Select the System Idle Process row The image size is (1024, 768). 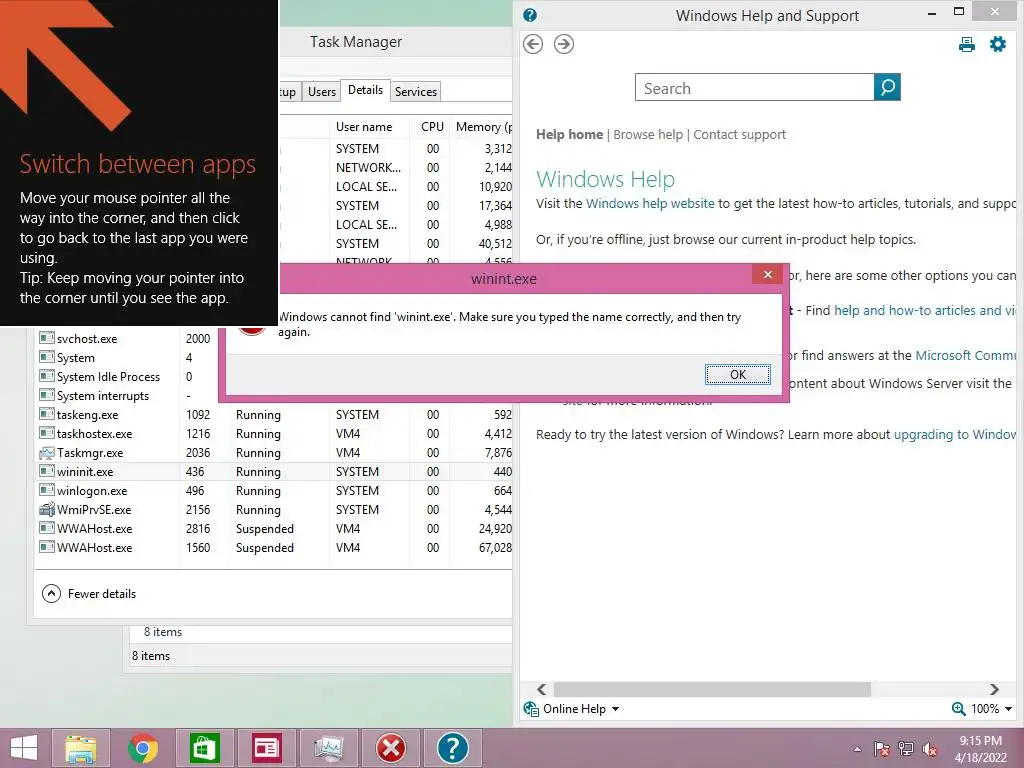pos(273,377)
